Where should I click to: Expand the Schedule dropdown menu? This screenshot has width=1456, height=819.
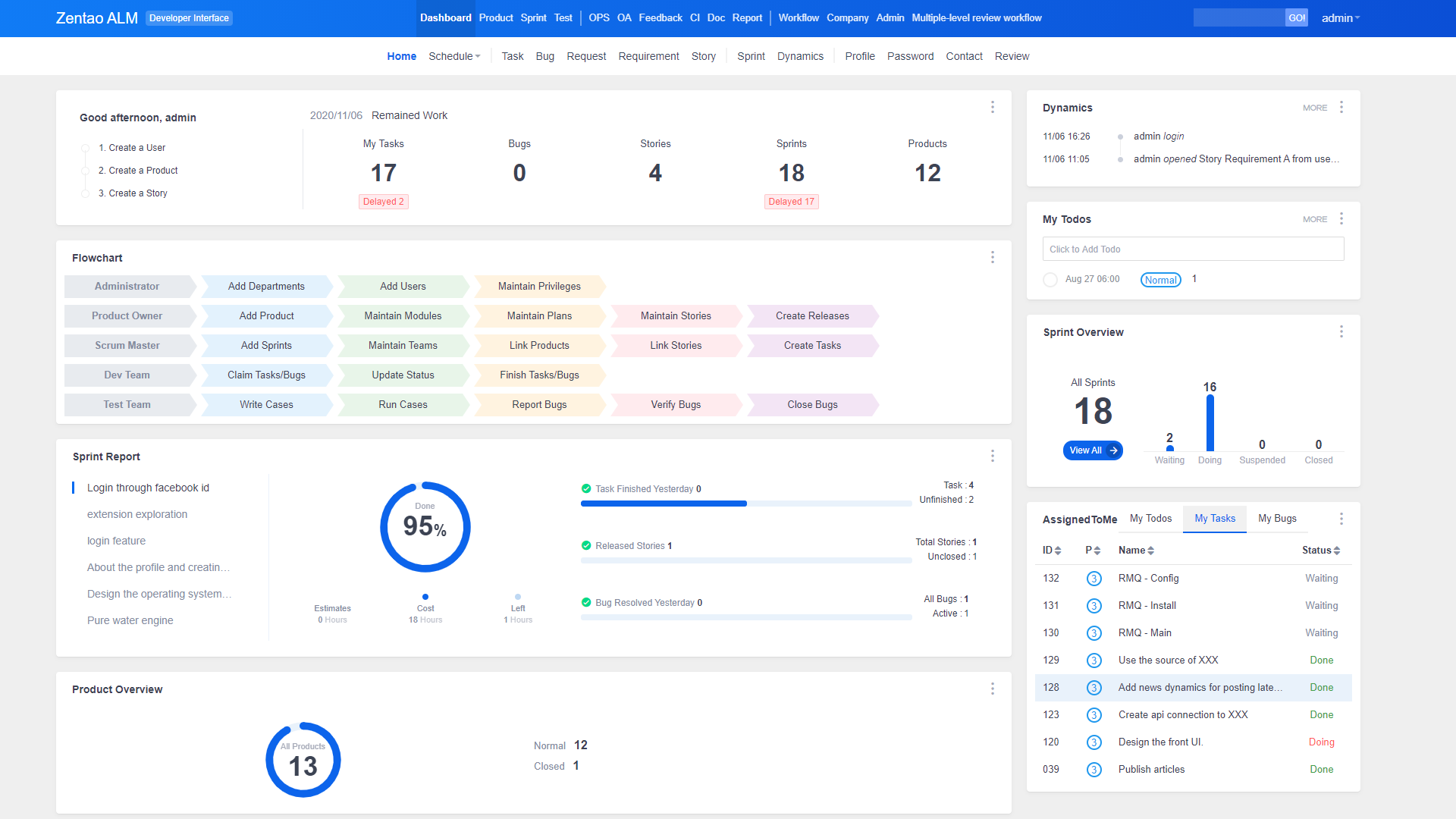[x=454, y=56]
